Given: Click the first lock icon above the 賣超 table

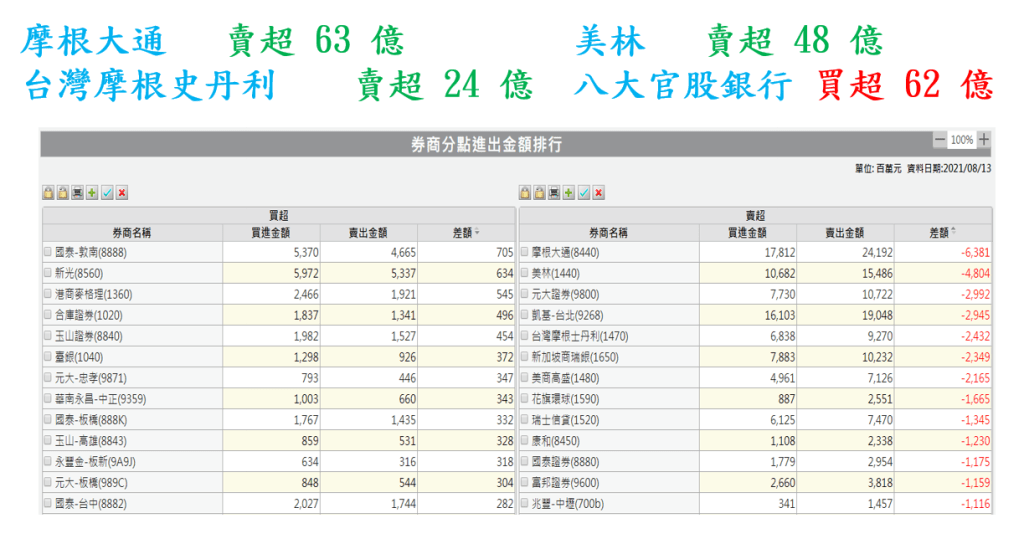Looking at the screenshot, I should click(x=525, y=193).
